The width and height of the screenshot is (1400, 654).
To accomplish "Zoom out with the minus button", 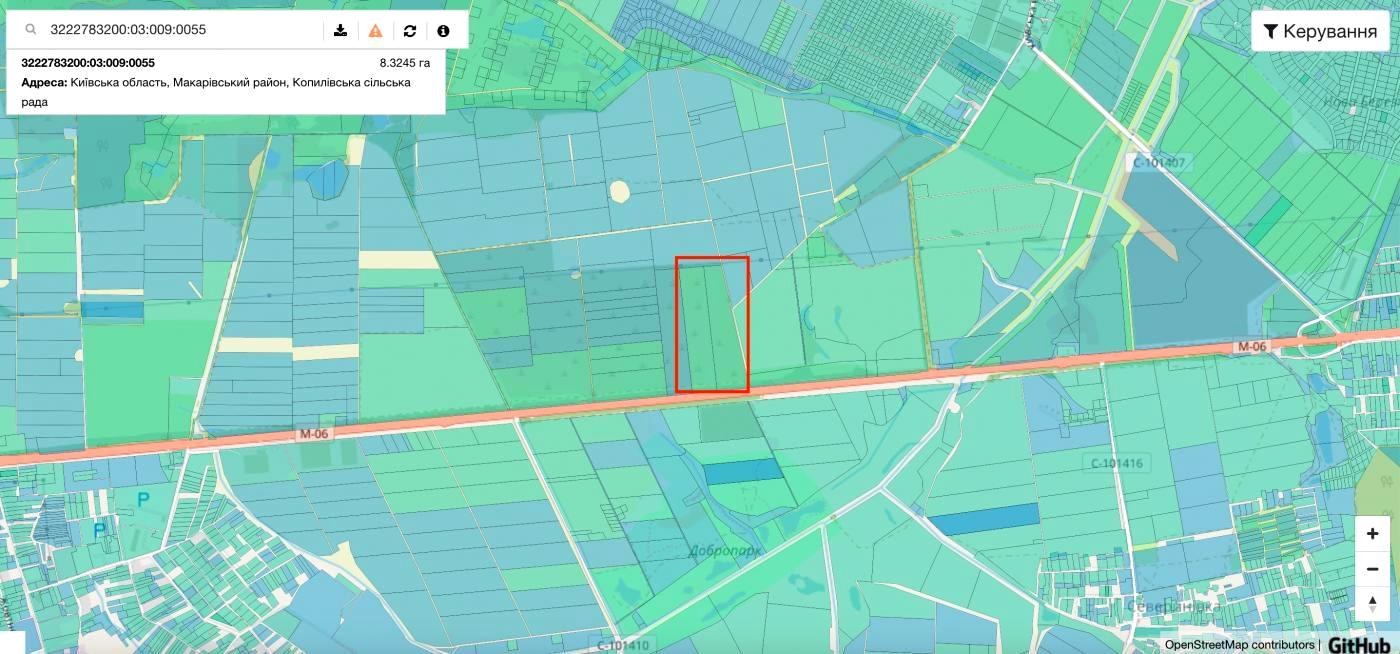I will 1372,569.
